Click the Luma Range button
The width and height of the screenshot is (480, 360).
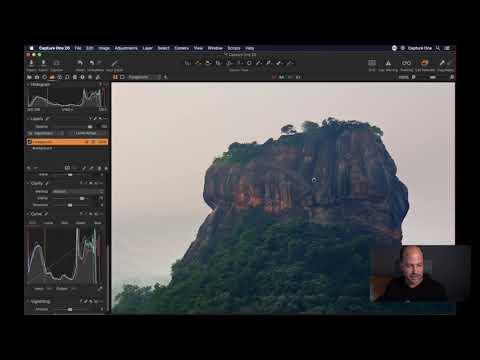pos(86,133)
